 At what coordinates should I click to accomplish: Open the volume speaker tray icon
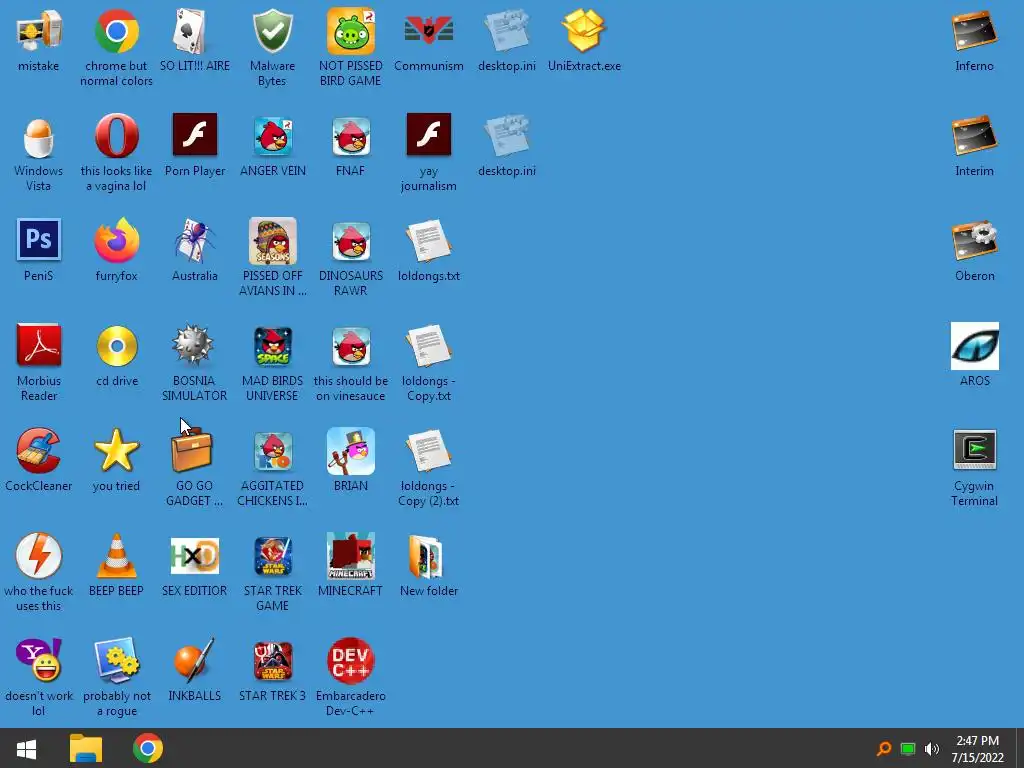click(932, 749)
